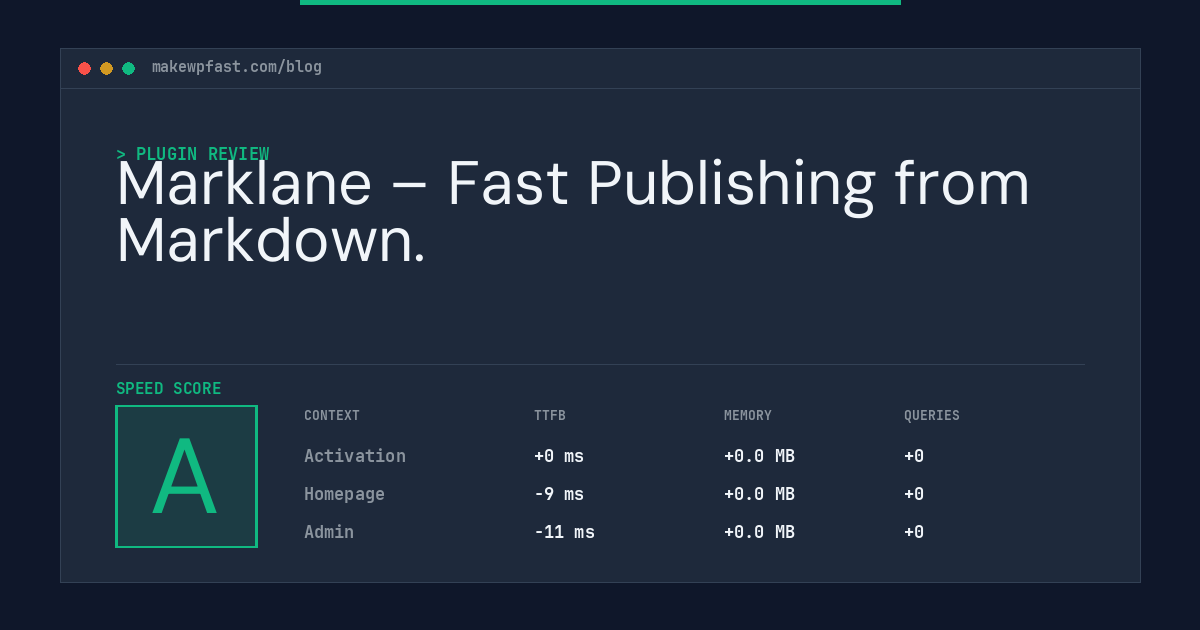The image size is (1200, 630).
Task: Click the TTFB column header
Action: pyautogui.click(x=550, y=415)
